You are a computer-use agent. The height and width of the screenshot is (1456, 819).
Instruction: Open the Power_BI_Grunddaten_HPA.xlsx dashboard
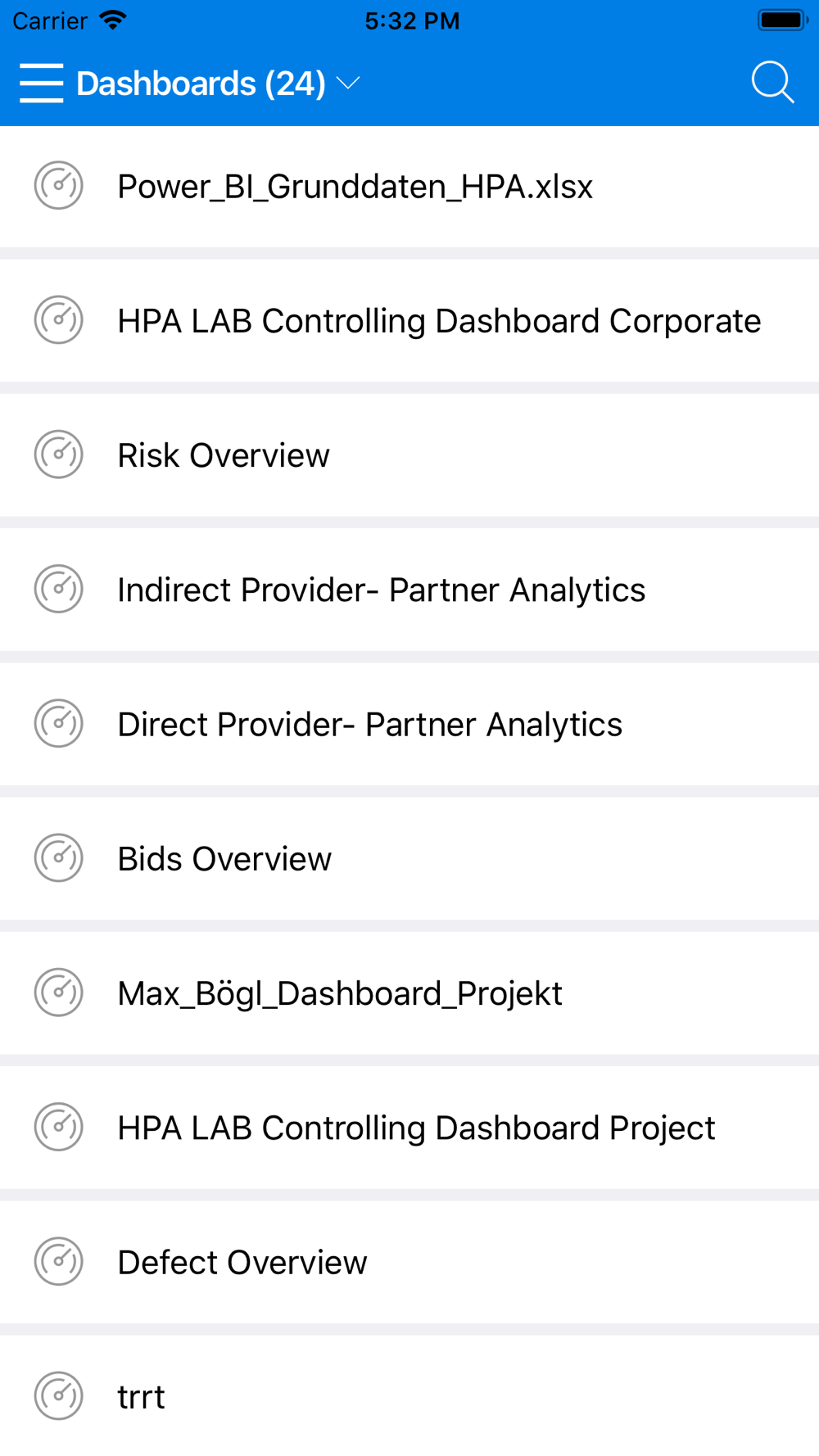[x=355, y=187]
